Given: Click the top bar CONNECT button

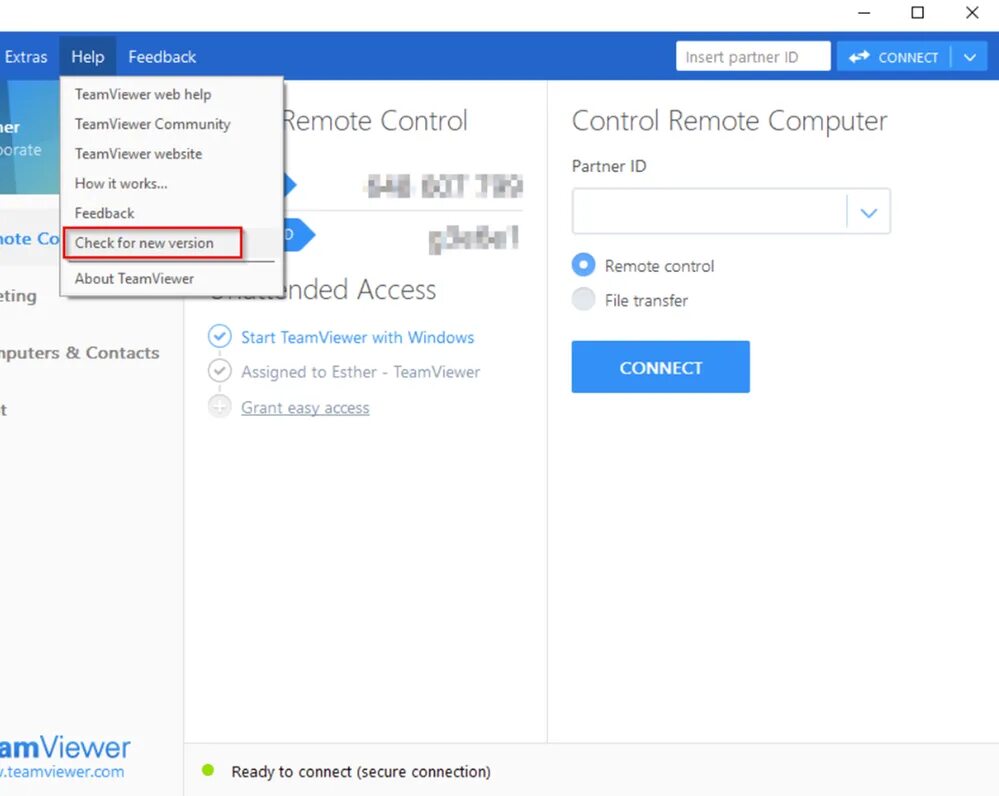Looking at the screenshot, I should click(x=893, y=57).
